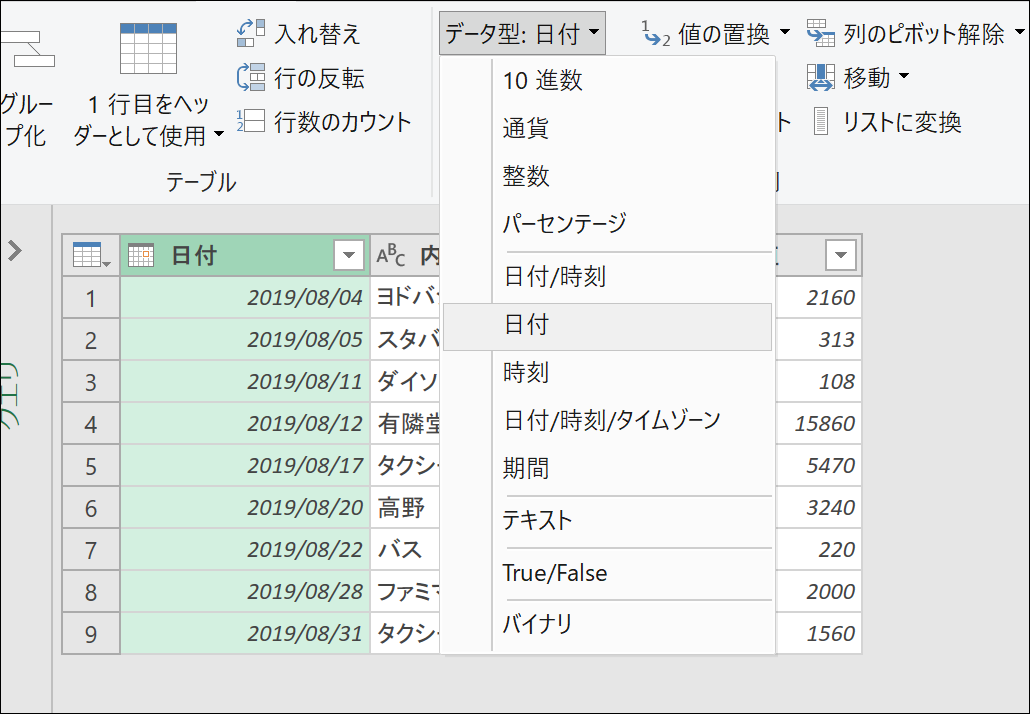1030x714 pixels.
Task: Click the cell 2019/08/04
Action: pyautogui.click(x=245, y=298)
